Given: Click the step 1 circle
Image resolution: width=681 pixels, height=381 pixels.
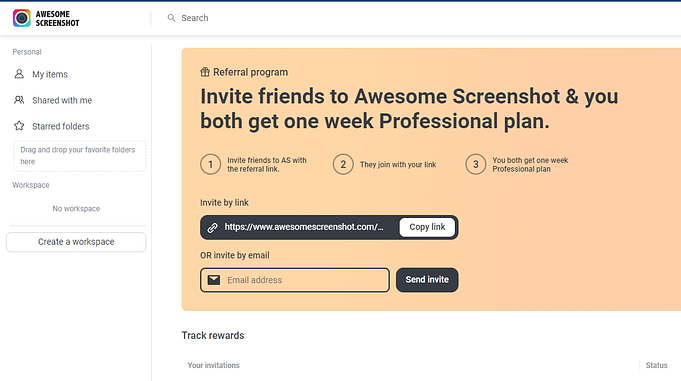Looking at the screenshot, I should [x=211, y=165].
